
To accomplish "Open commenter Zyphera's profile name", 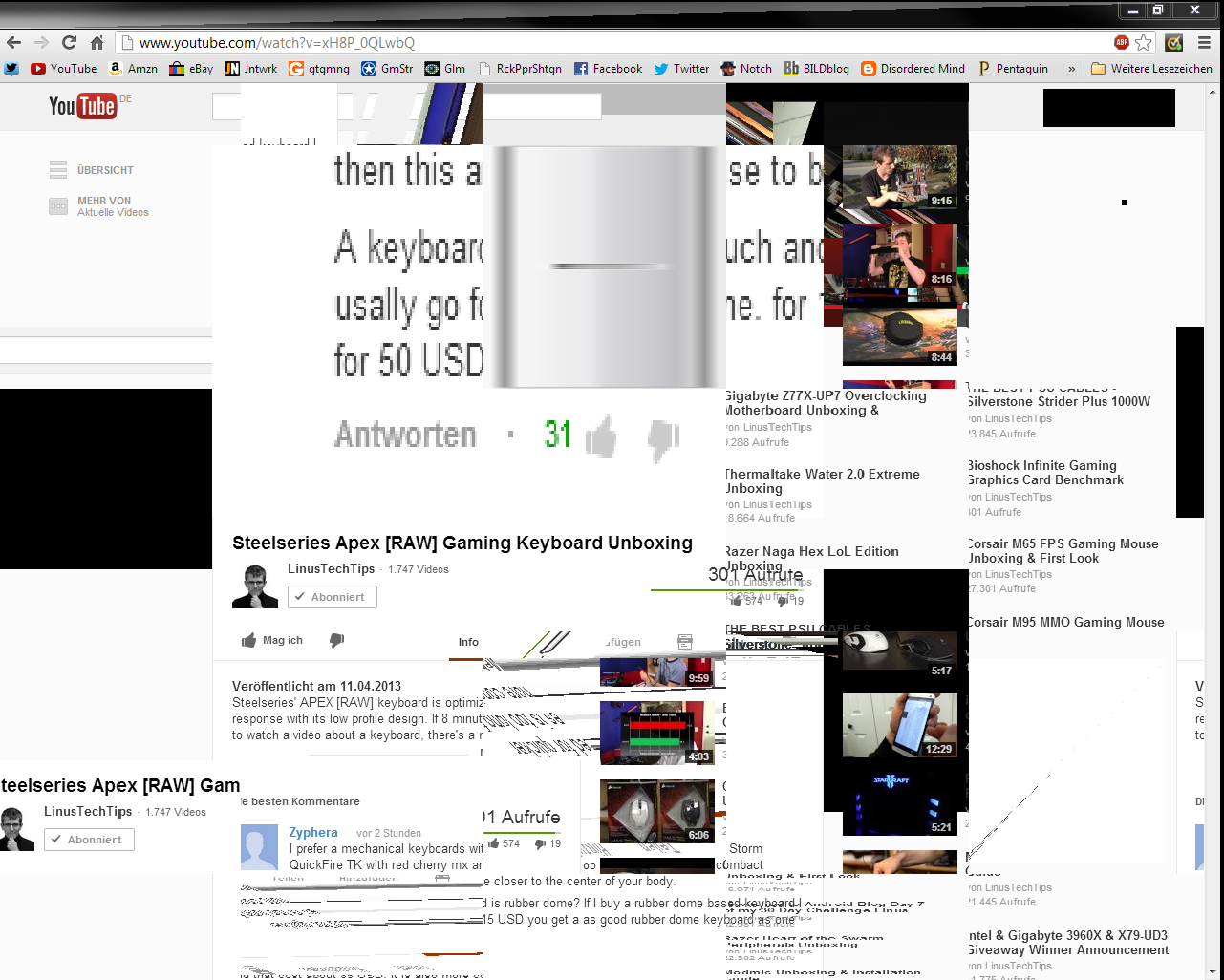I will pyautogui.click(x=313, y=832).
